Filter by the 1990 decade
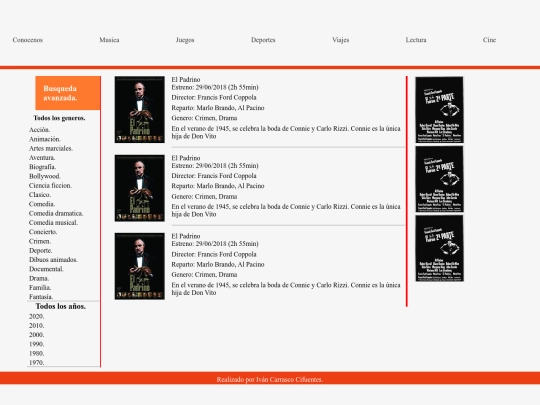This screenshot has width=540, height=405. pyautogui.click(x=37, y=344)
